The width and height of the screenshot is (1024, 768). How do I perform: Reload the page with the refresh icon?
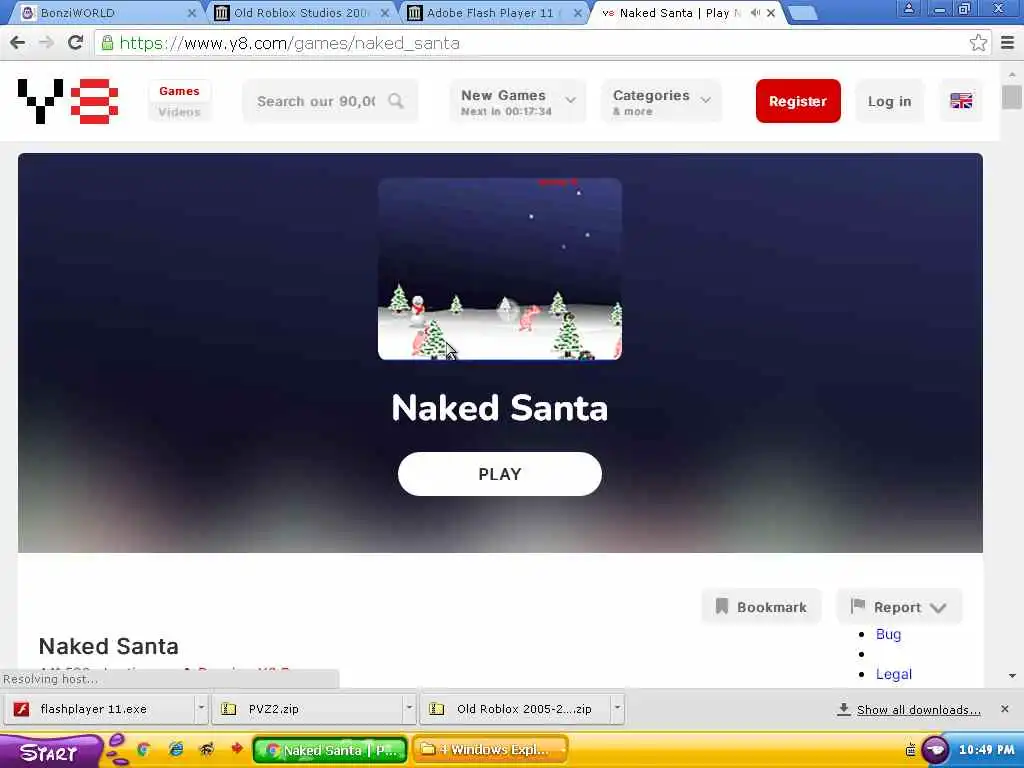pos(76,43)
